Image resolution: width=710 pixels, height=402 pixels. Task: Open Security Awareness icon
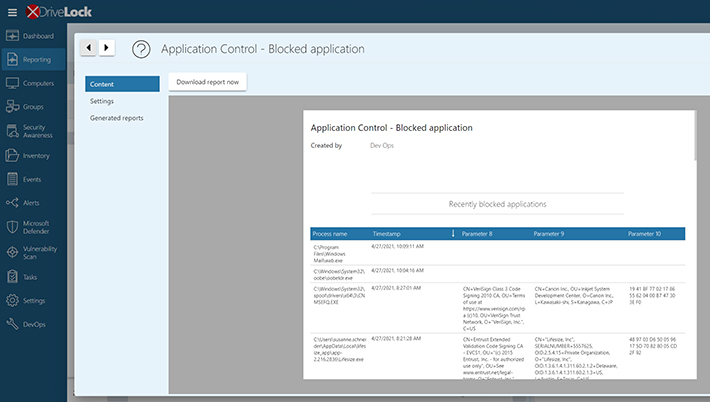pyautogui.click(x=12, y=131)
